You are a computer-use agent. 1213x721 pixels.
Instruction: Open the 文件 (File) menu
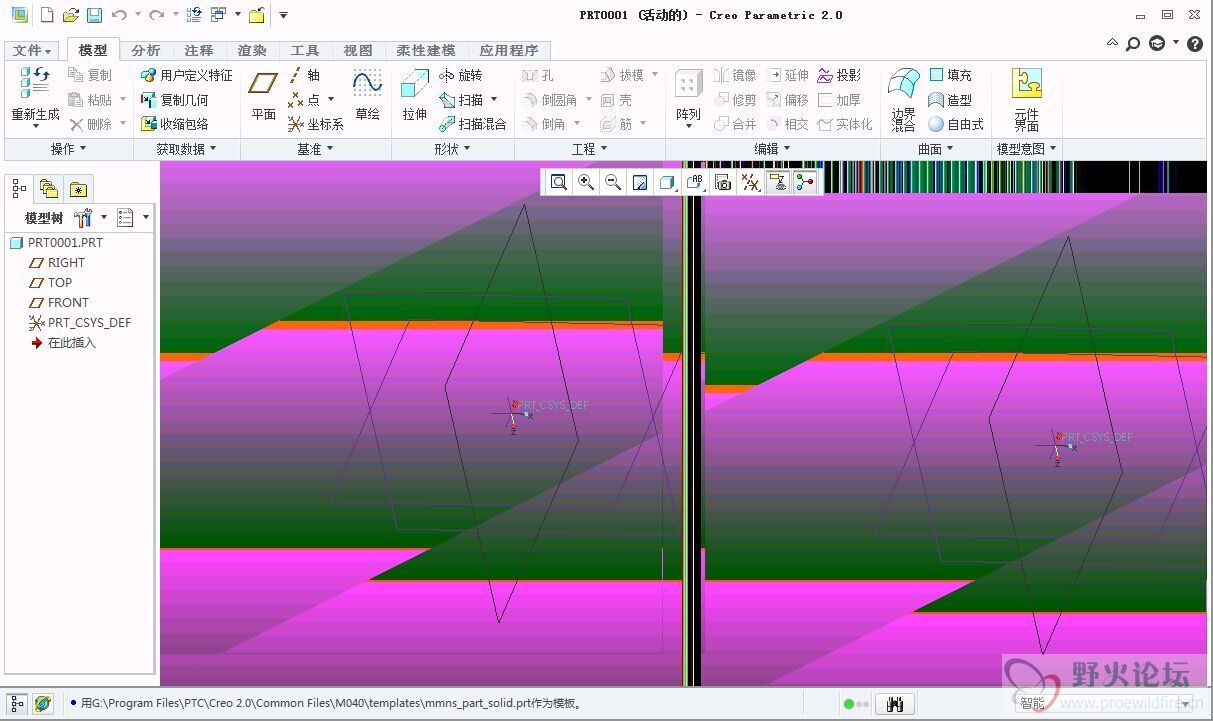click(32, 50)
